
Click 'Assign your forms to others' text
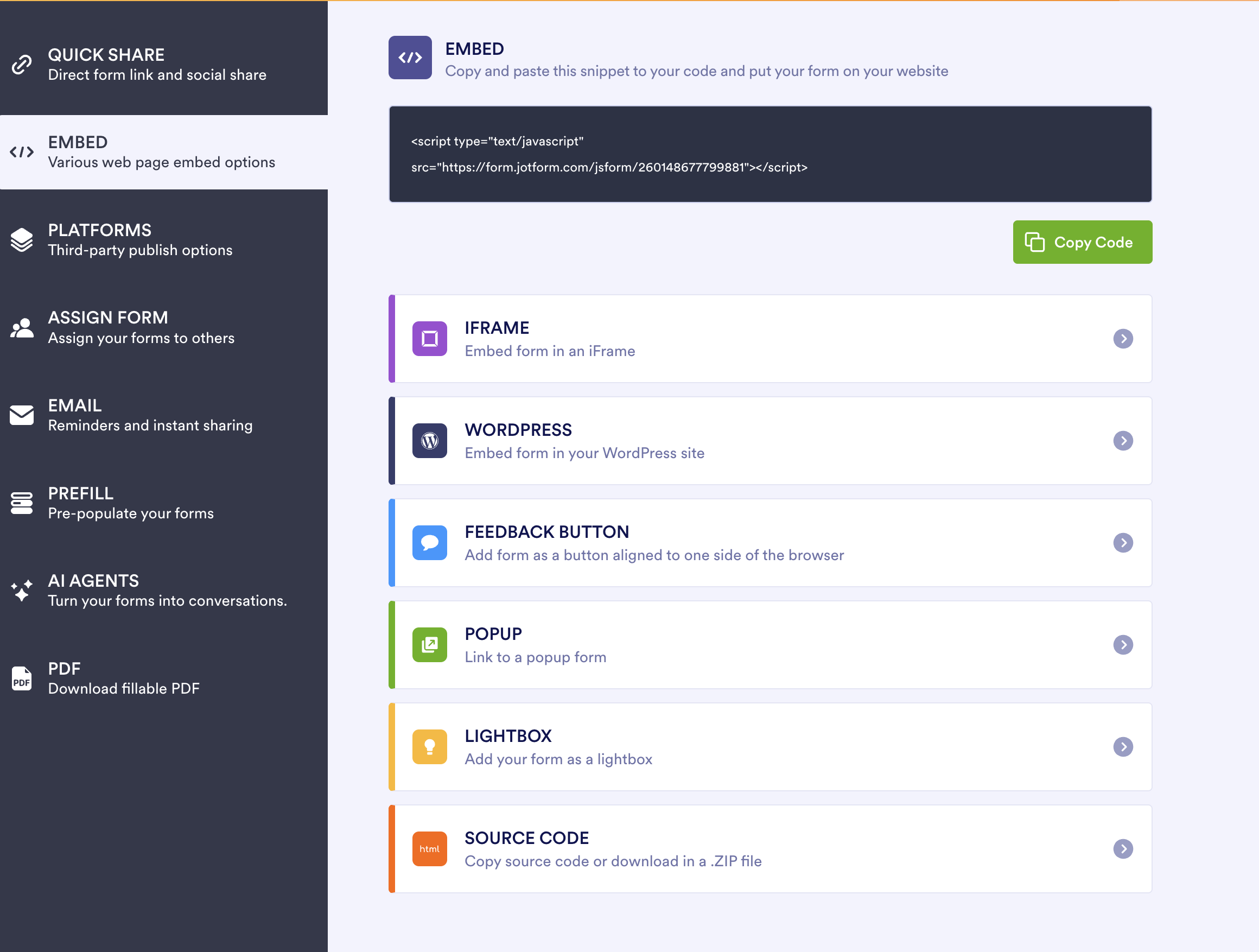pyautogui.click(x=141, y=338)
